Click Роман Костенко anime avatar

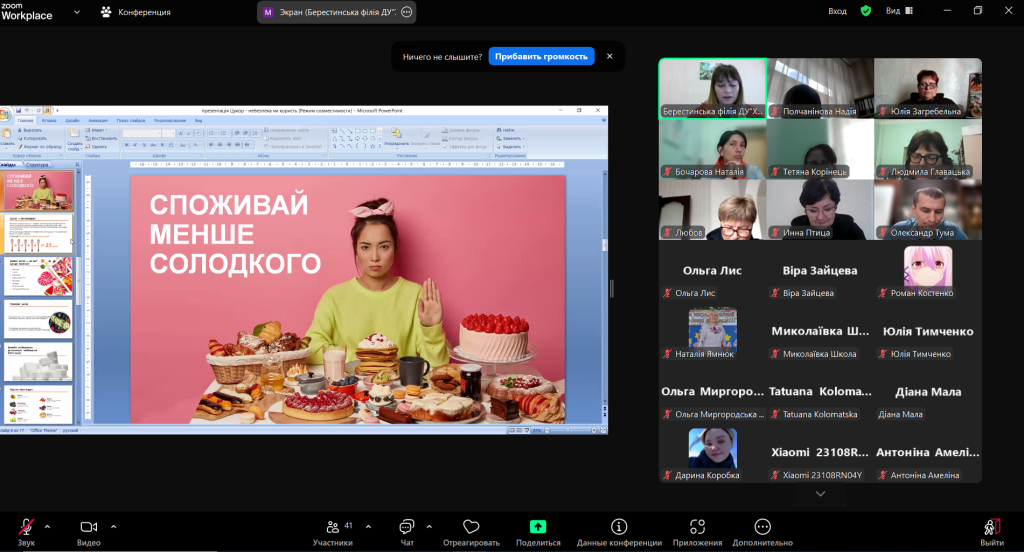pyautogui.click(x=928, y=267)
